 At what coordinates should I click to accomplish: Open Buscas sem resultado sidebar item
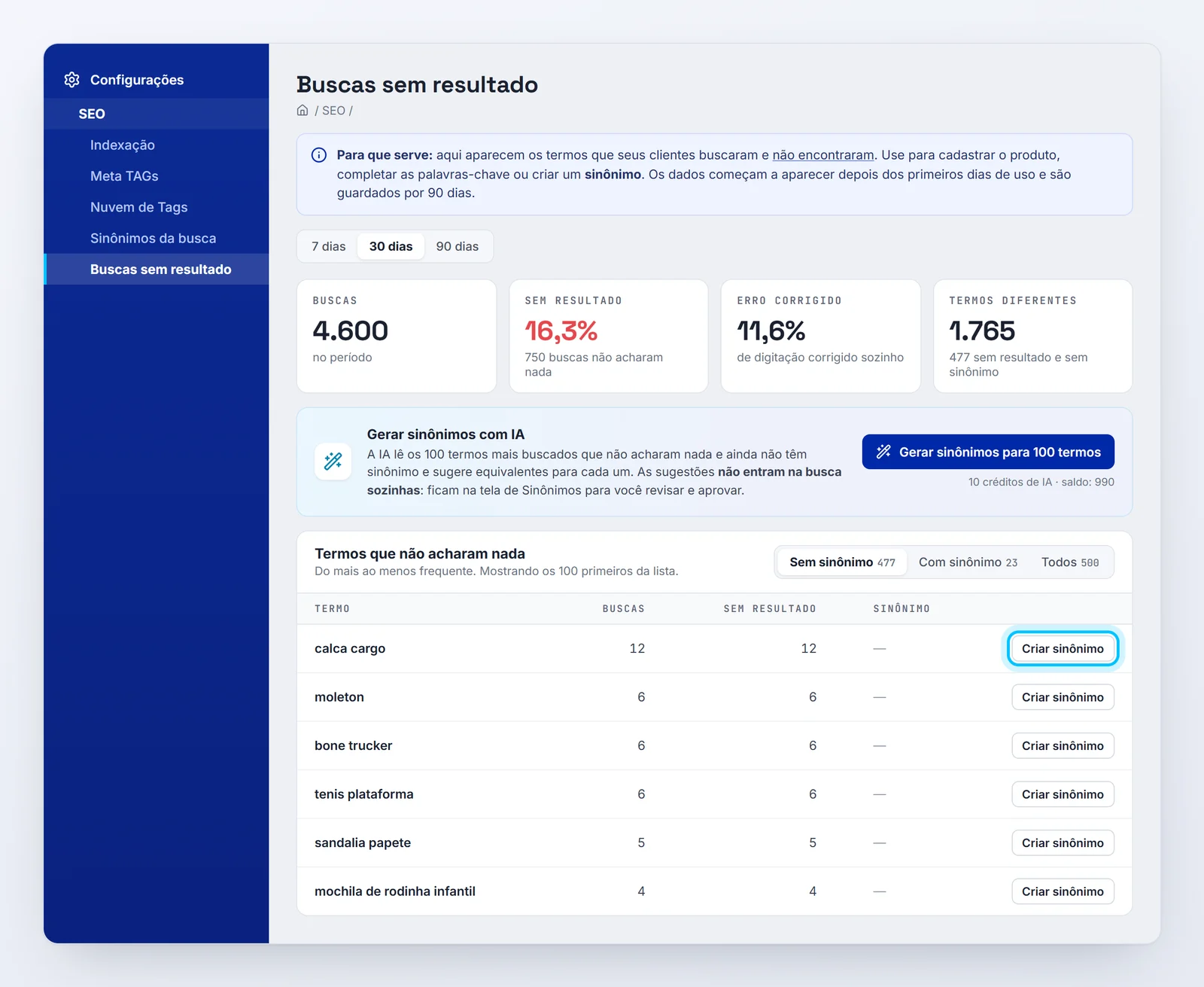pos(157,270)
